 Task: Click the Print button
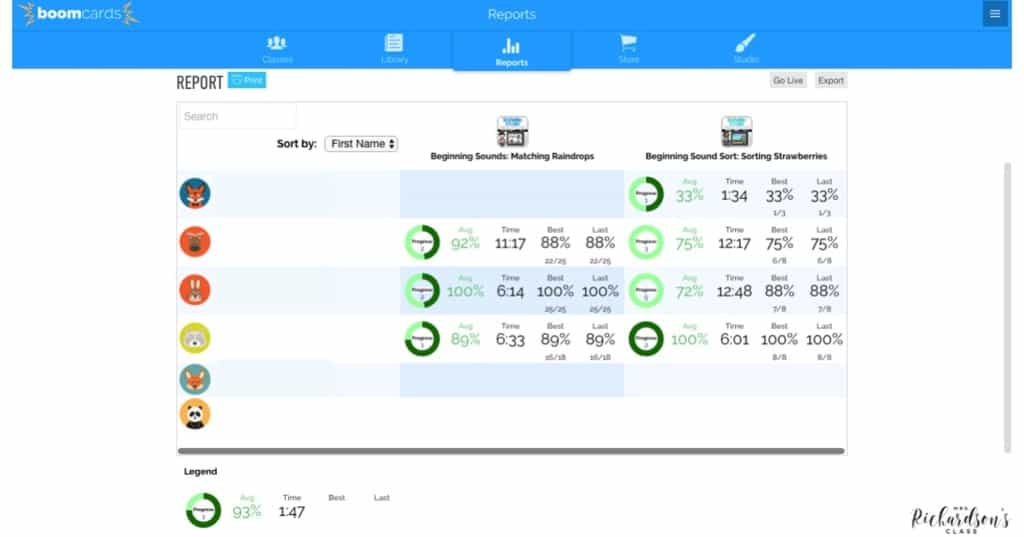[x=247, y=80]
